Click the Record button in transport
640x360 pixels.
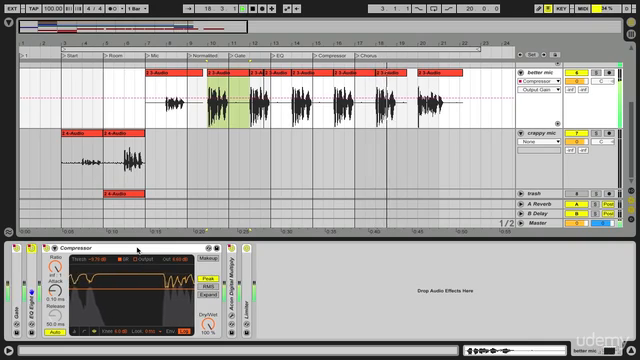262,9
